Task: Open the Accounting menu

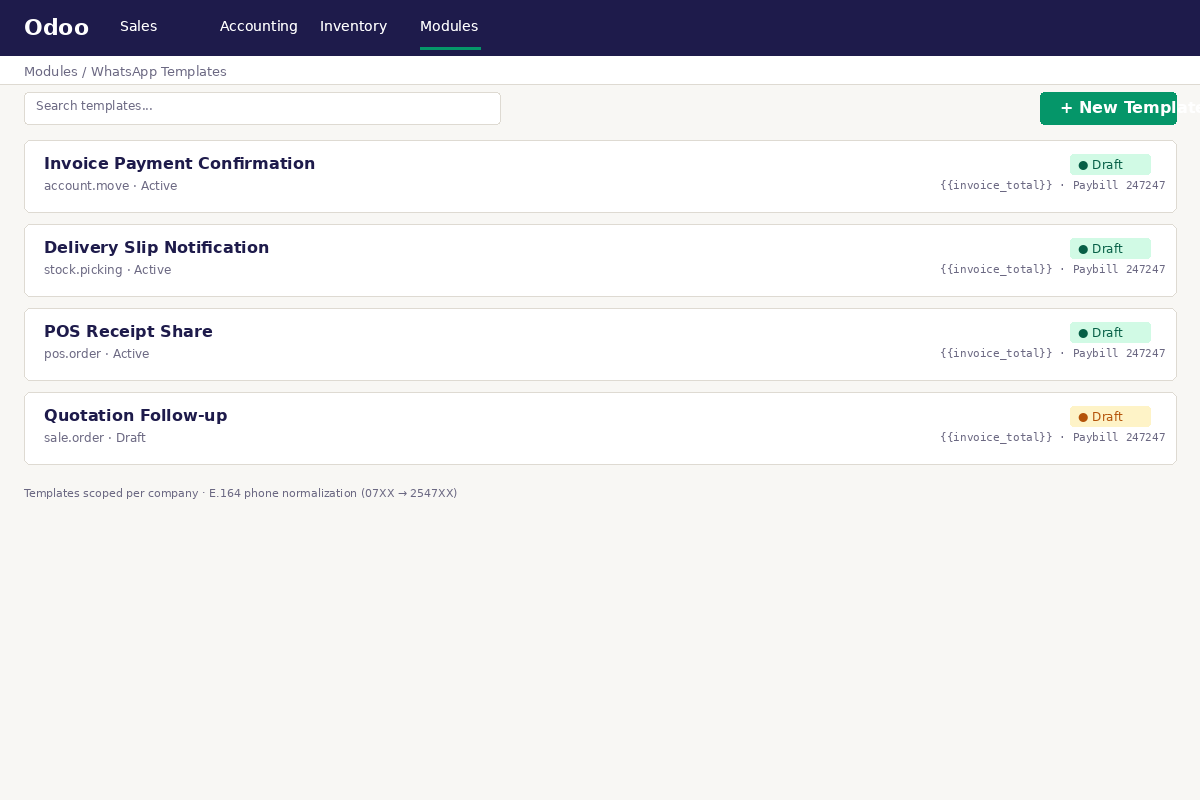Action: tap(258, 27)
